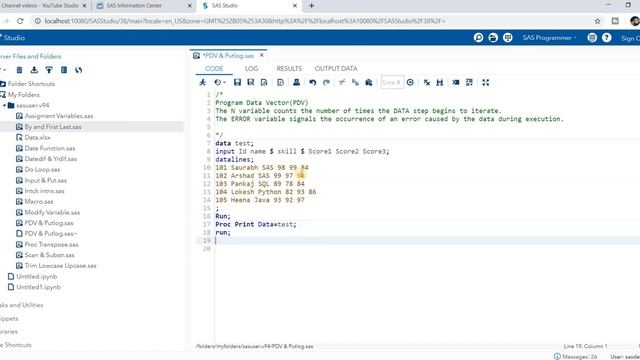
Task: Click the Upload icon in the files panel
Action: coord(49,70)
